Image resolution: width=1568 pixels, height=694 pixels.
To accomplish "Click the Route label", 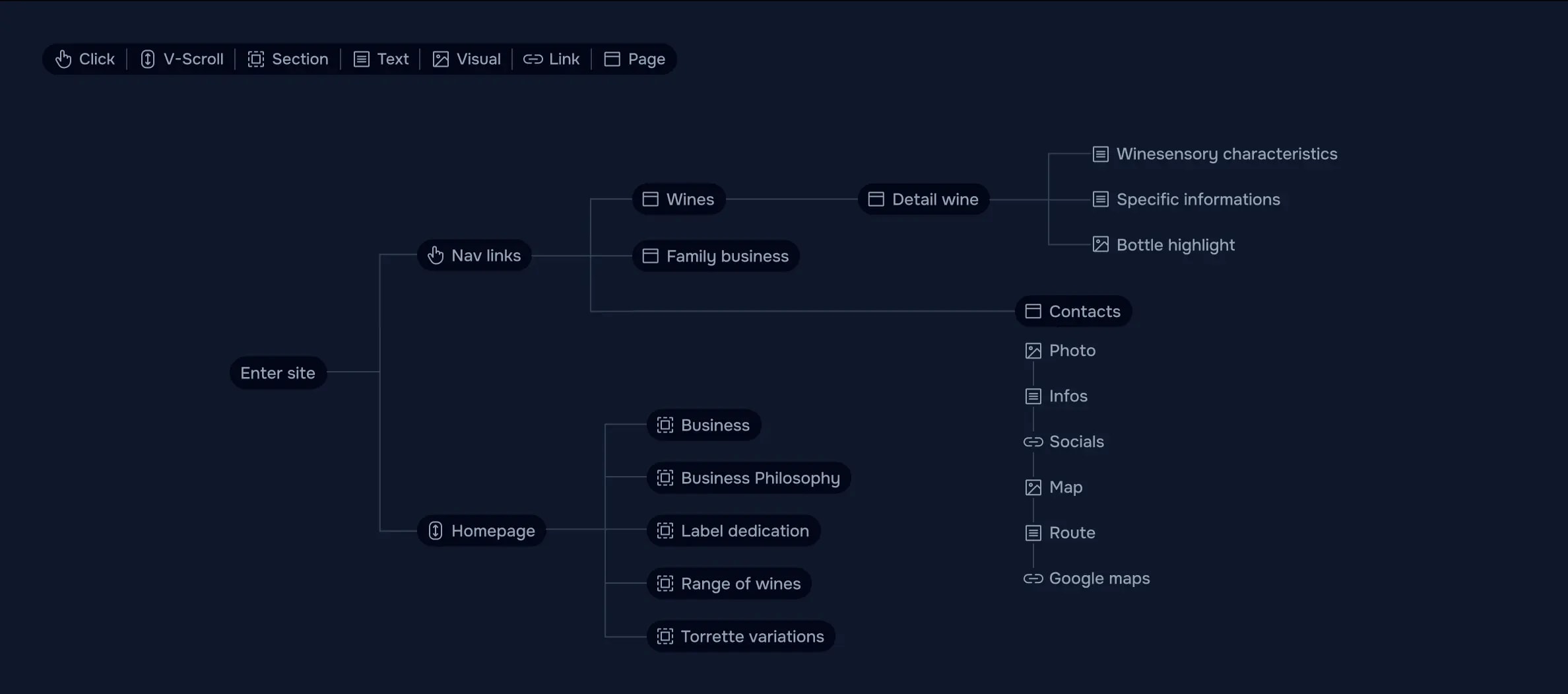I will tap(1072, 533).
